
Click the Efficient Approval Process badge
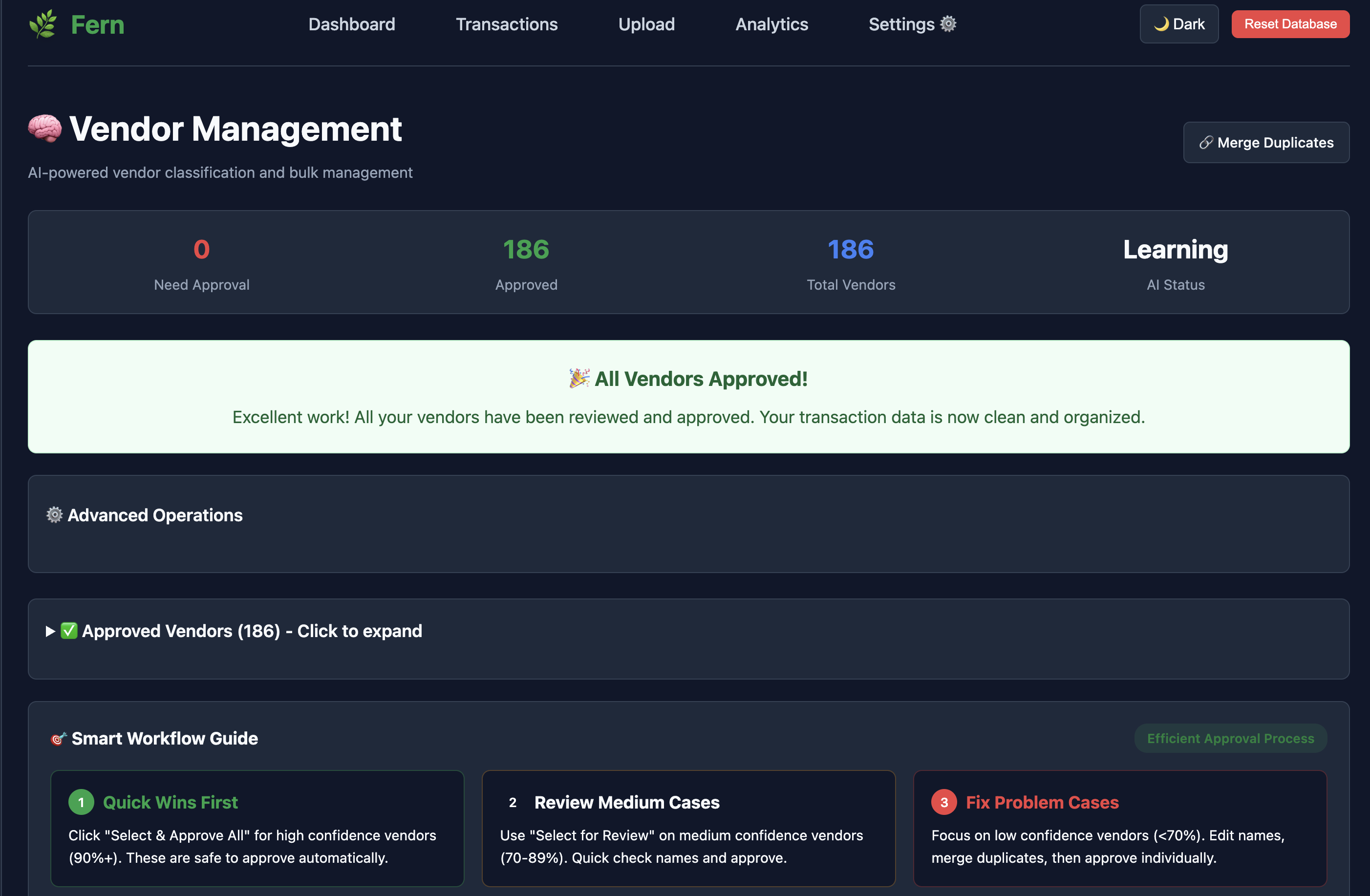(1230, 738)
